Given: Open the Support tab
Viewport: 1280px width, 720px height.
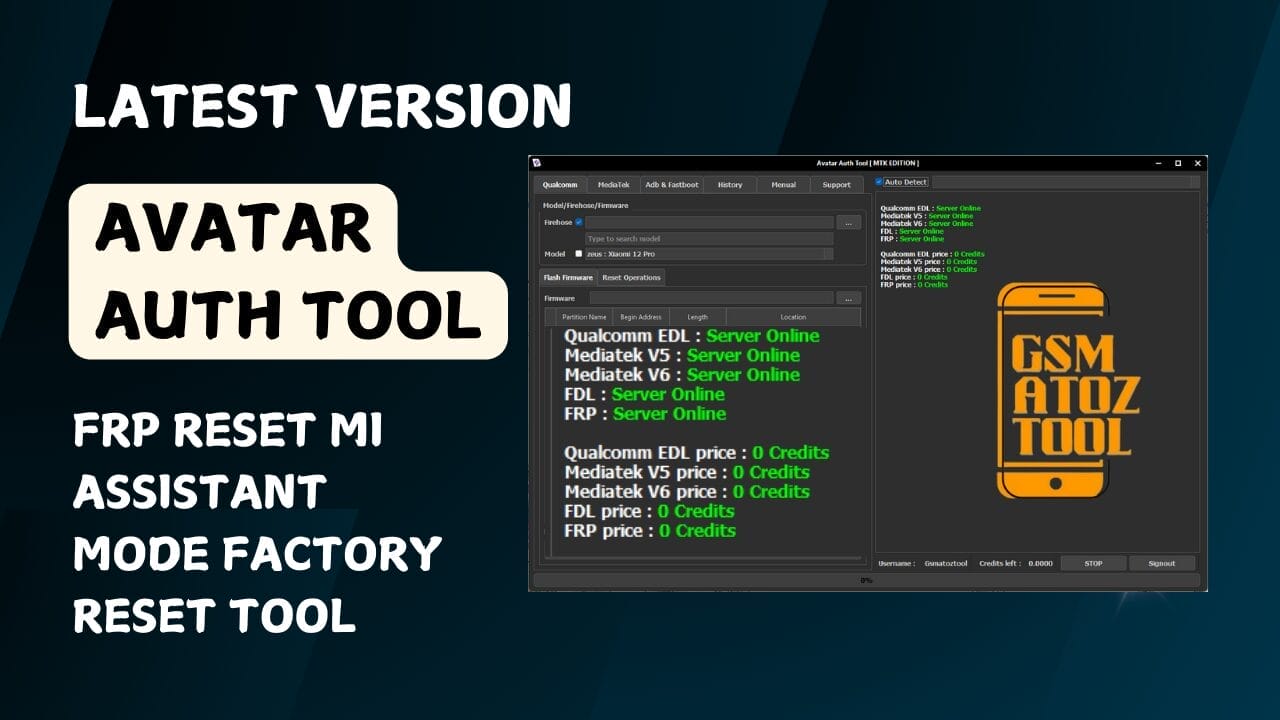Looking at the screenshot, I should (x=837, y=185).
